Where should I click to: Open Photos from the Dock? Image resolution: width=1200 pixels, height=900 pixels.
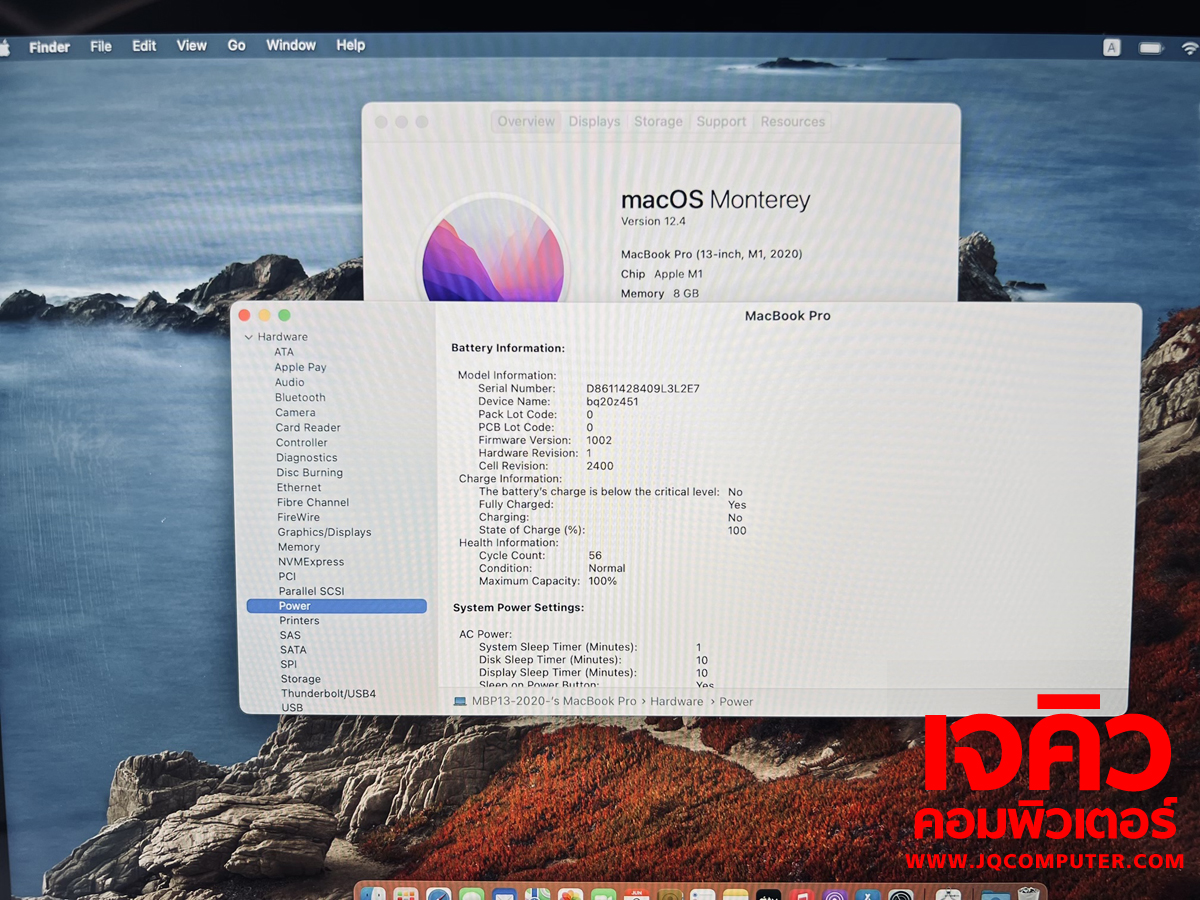(x=570, y=896)
